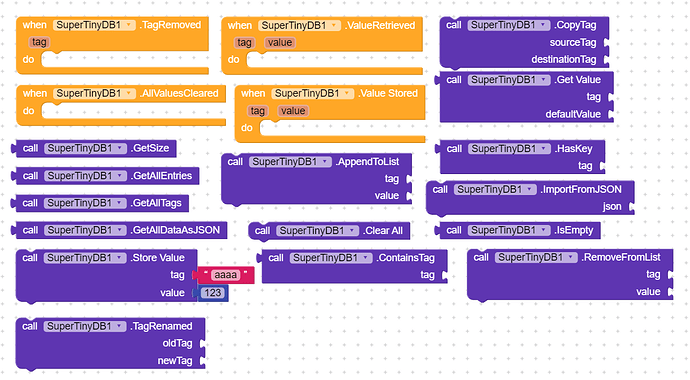The image size is (690, 380).
Task: Open component dropdown in Clear All block
Action: click(318, 230)
